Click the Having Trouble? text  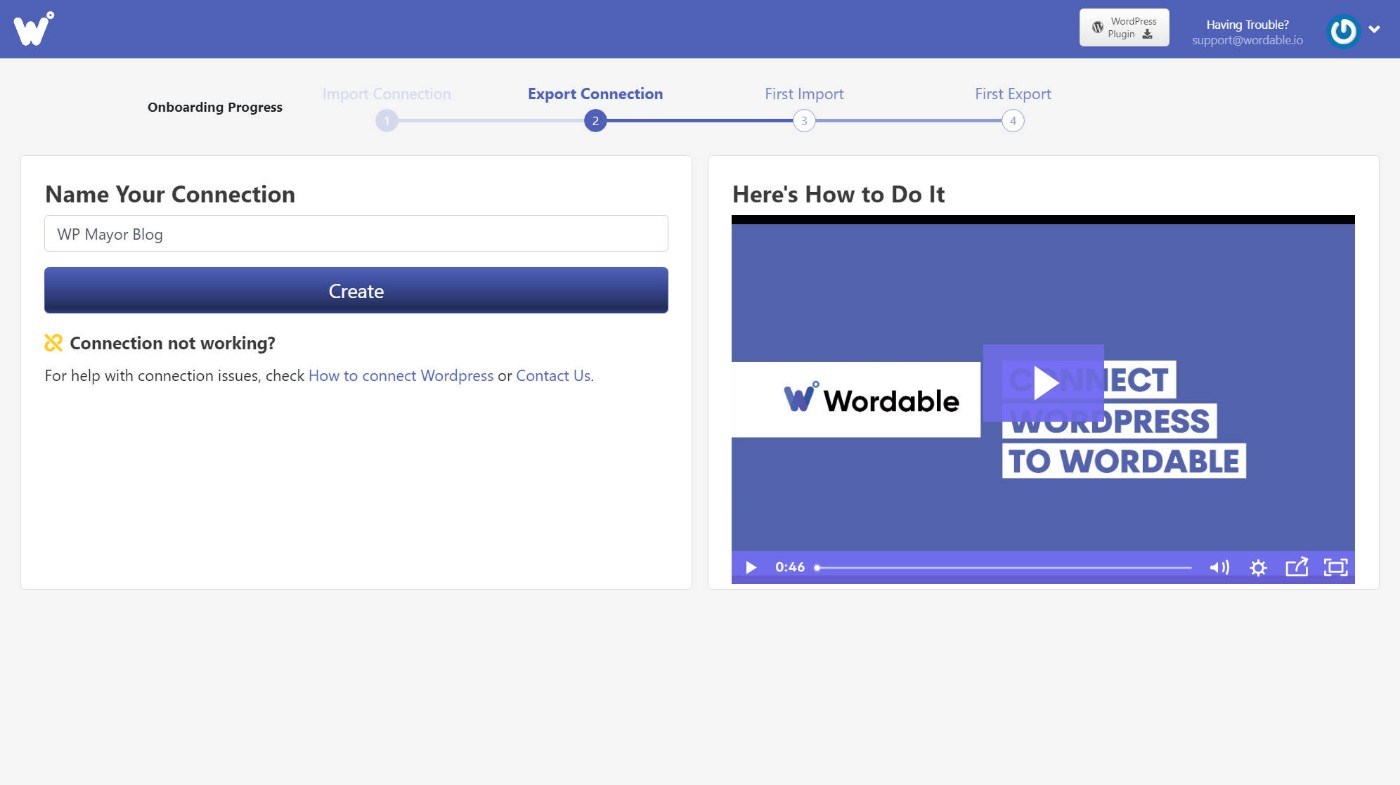coord(1247,25)
